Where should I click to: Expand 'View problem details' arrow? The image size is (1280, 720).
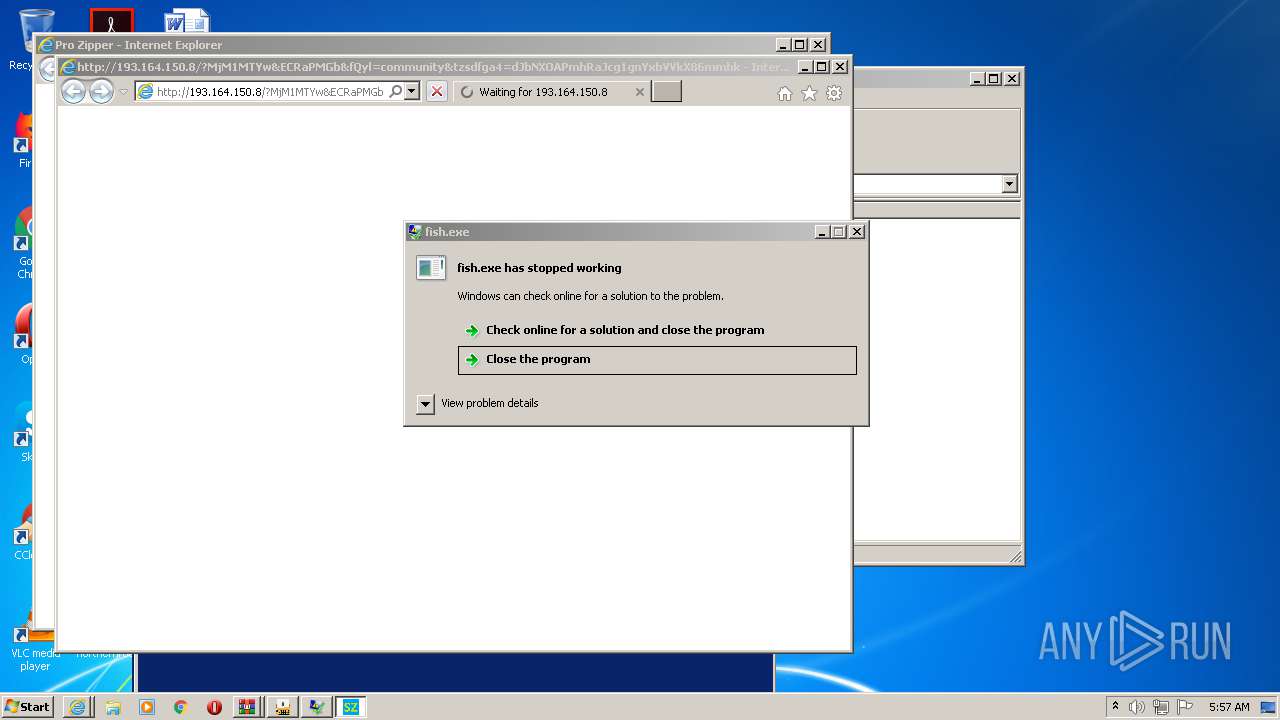(425, 404)
